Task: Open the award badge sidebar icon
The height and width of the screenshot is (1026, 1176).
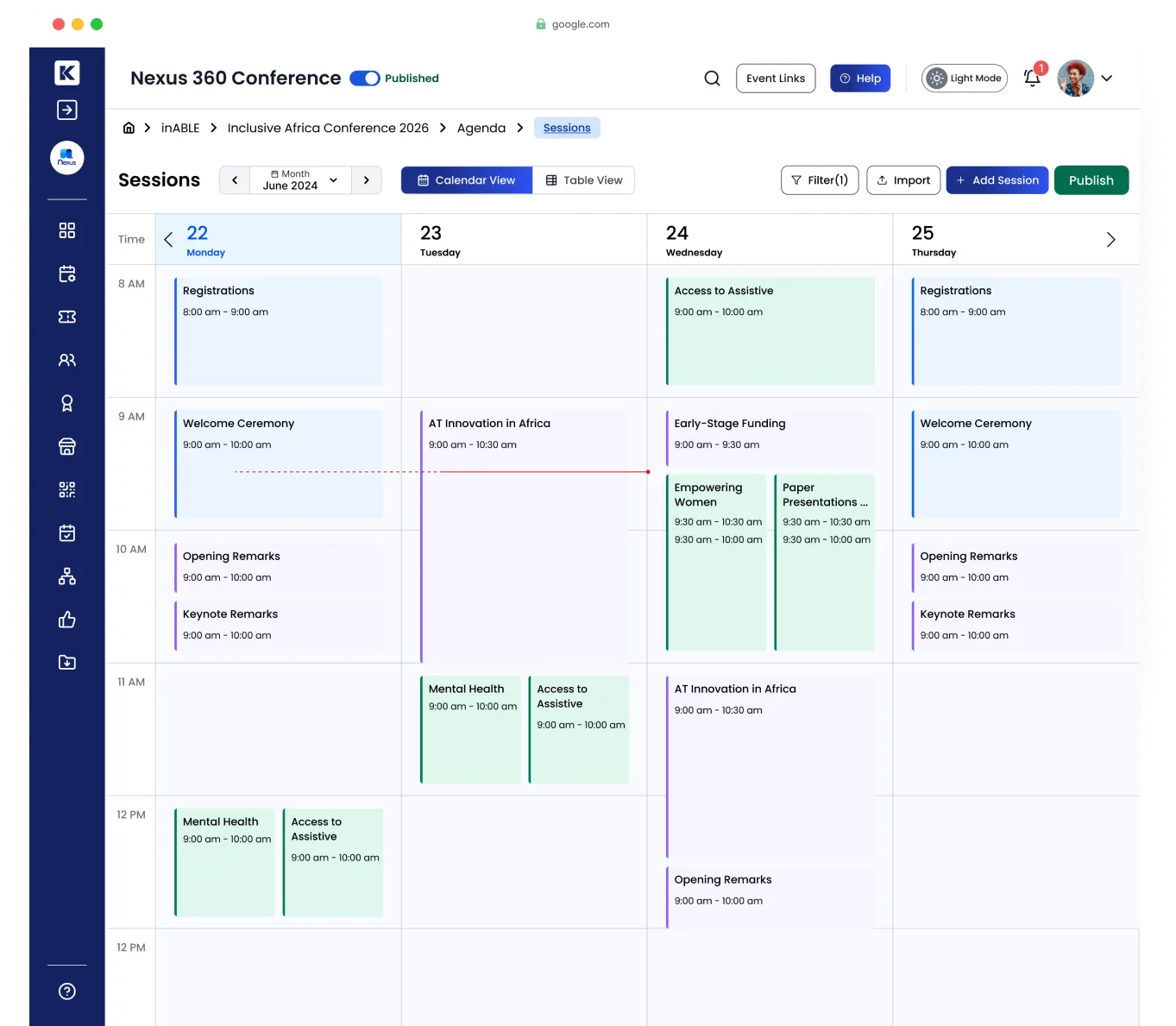Action: point(67,403)
